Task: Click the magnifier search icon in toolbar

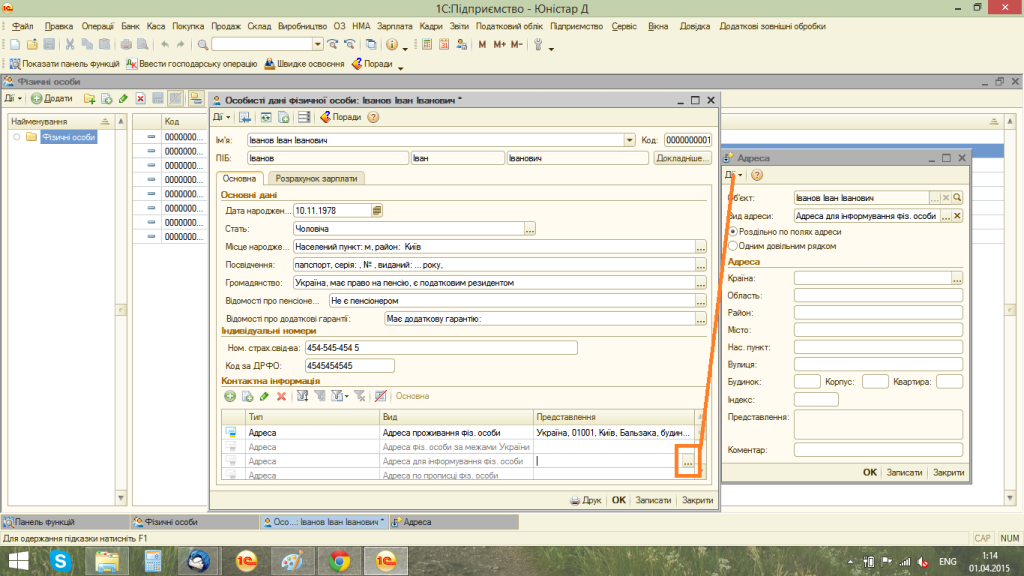Action: (x=203, y=44)
